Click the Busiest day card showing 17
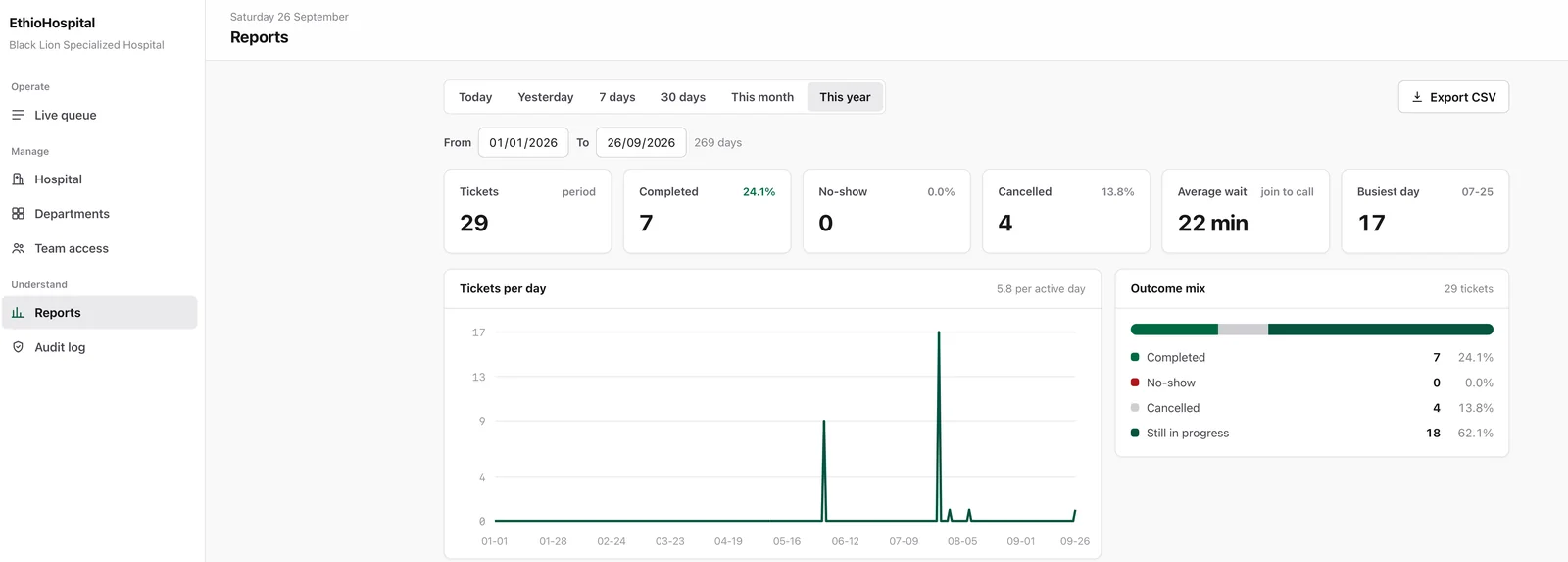 tap(1425, 211)
